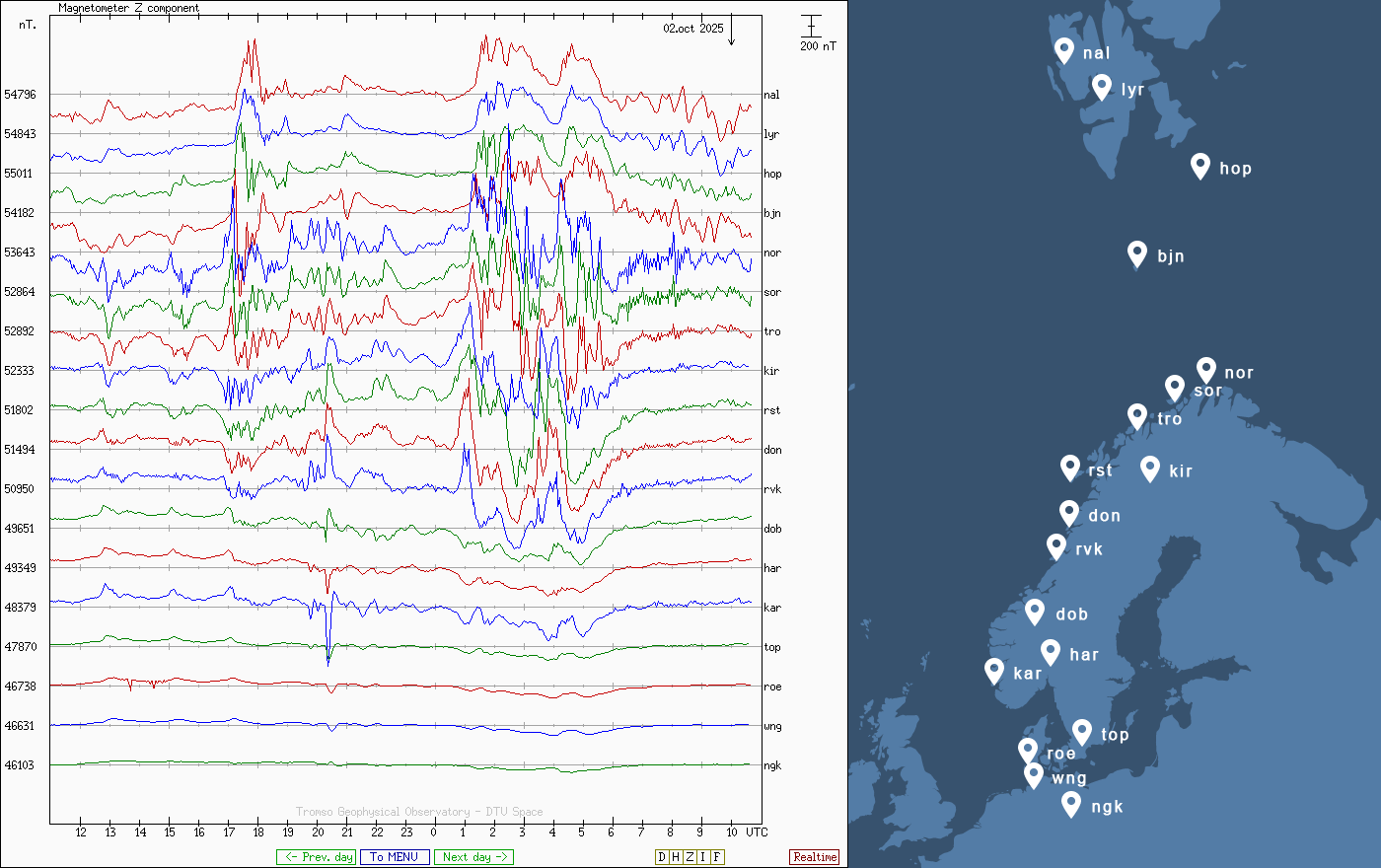
Task: Show the F component plot
Action: 717,857
